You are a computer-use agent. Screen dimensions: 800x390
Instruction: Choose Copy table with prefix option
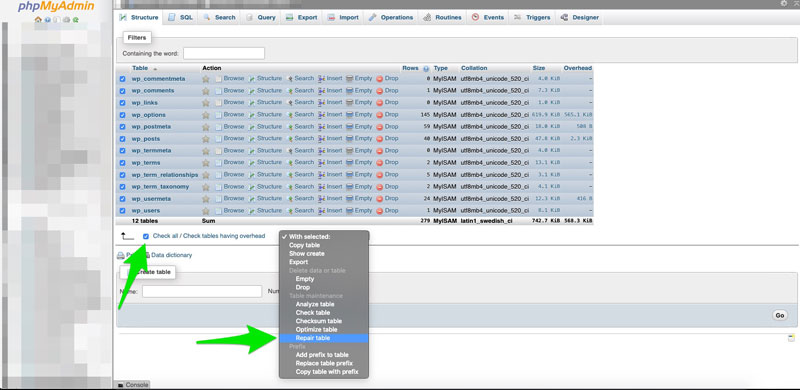click(324, 372)
